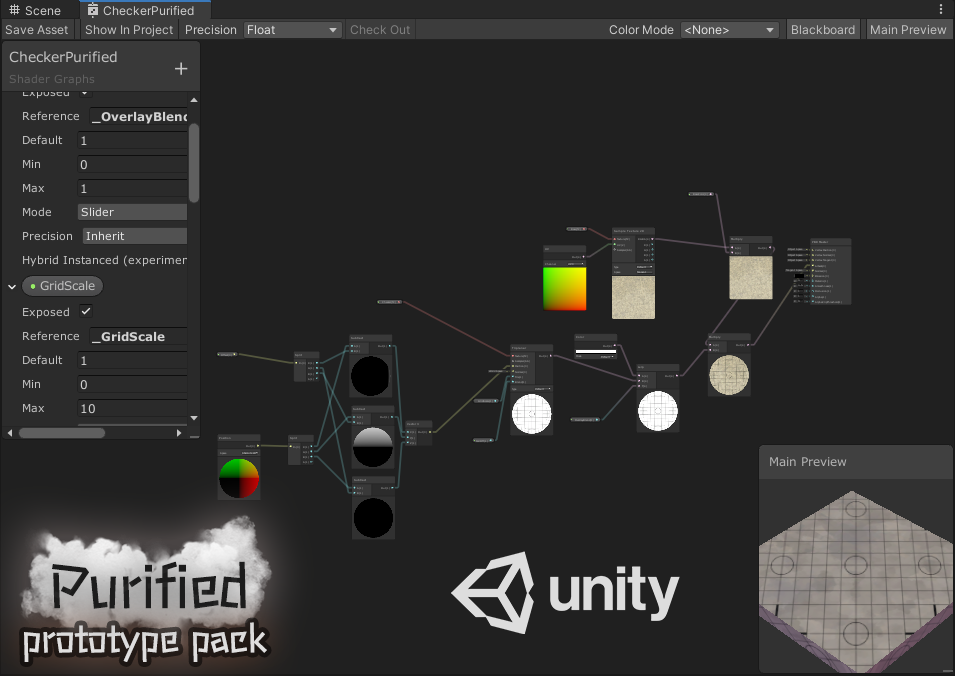Select the polar color wheel node preview
This screenshot has width=955, height=676.
239,479
